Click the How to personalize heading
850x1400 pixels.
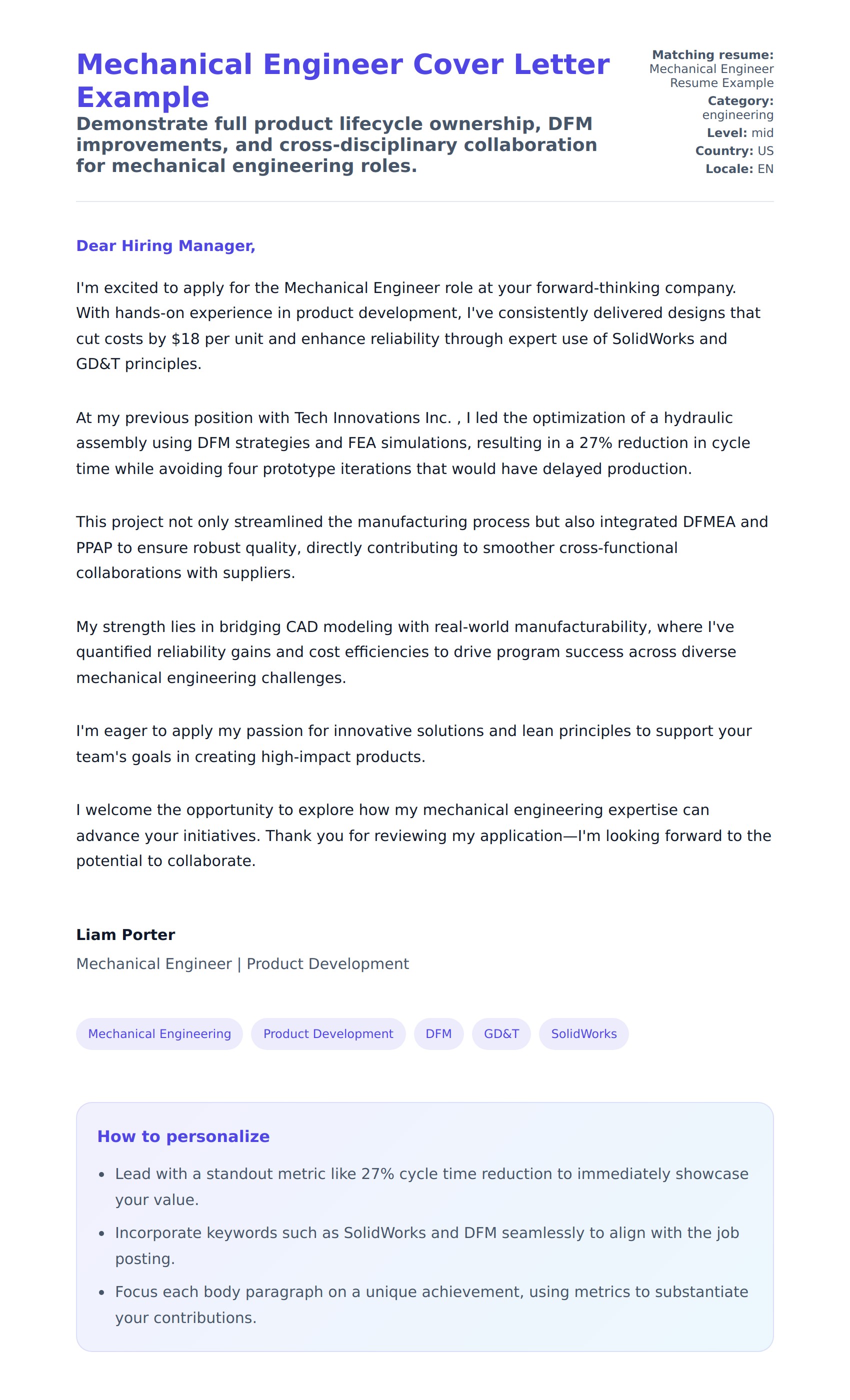(x=183, y=1136)
